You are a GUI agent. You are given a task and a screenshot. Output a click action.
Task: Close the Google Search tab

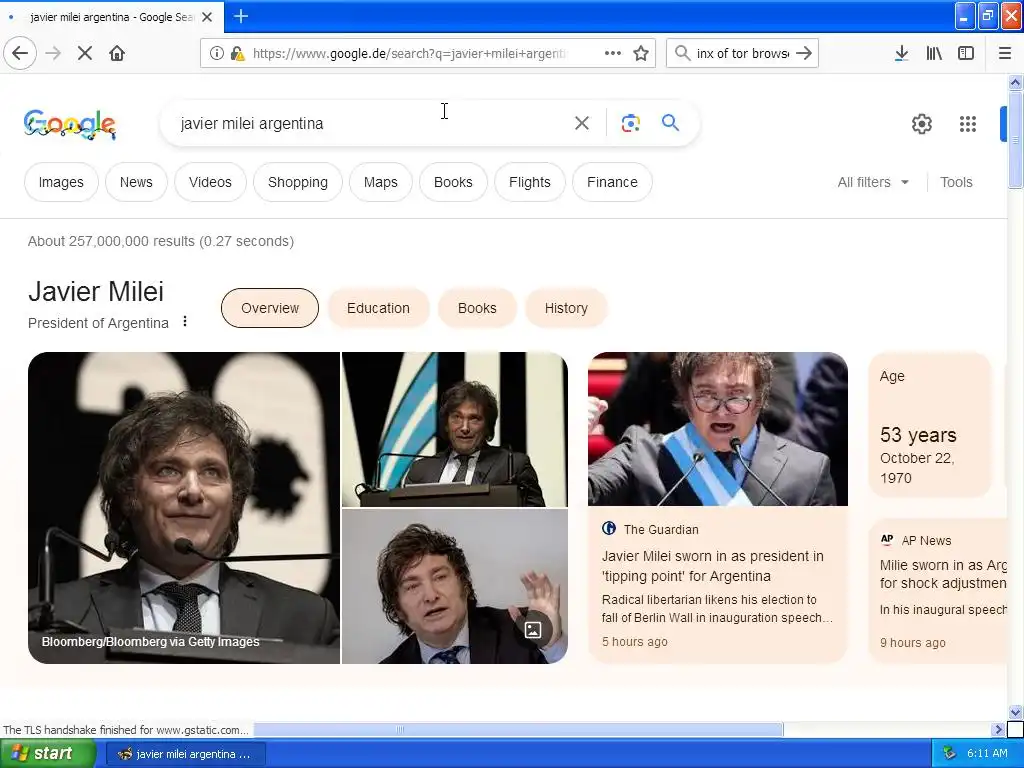[207, 17]
